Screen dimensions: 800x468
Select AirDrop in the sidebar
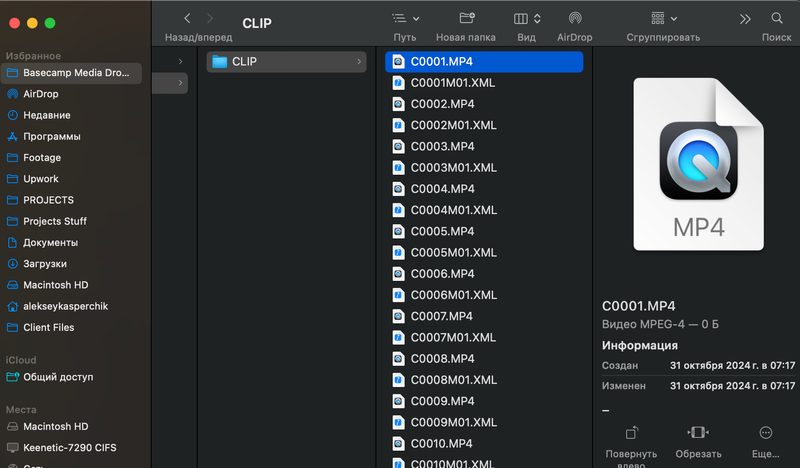point(41,94)
